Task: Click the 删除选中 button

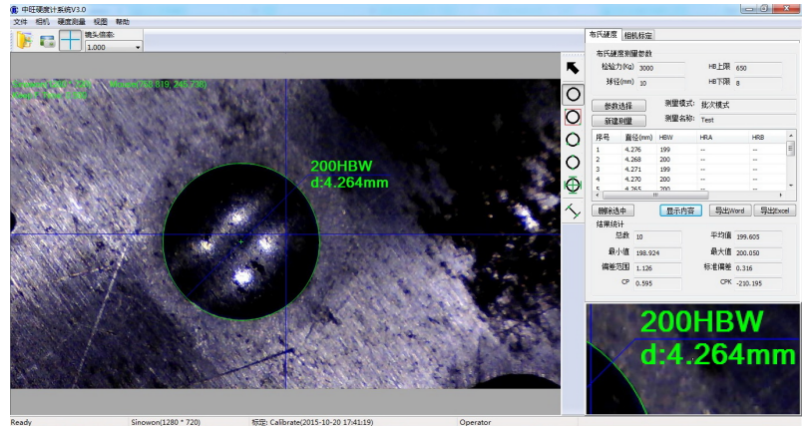Action: click(612, 211)
